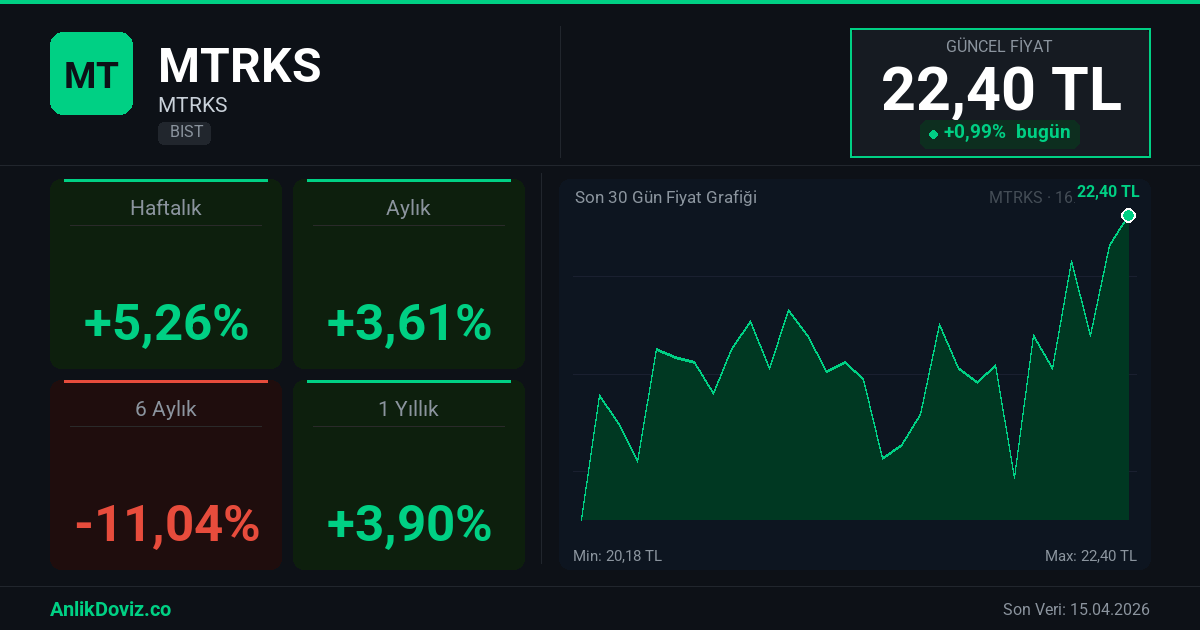Select the Aylık card label
The image size is (1200, 630).
coord(408,208)
